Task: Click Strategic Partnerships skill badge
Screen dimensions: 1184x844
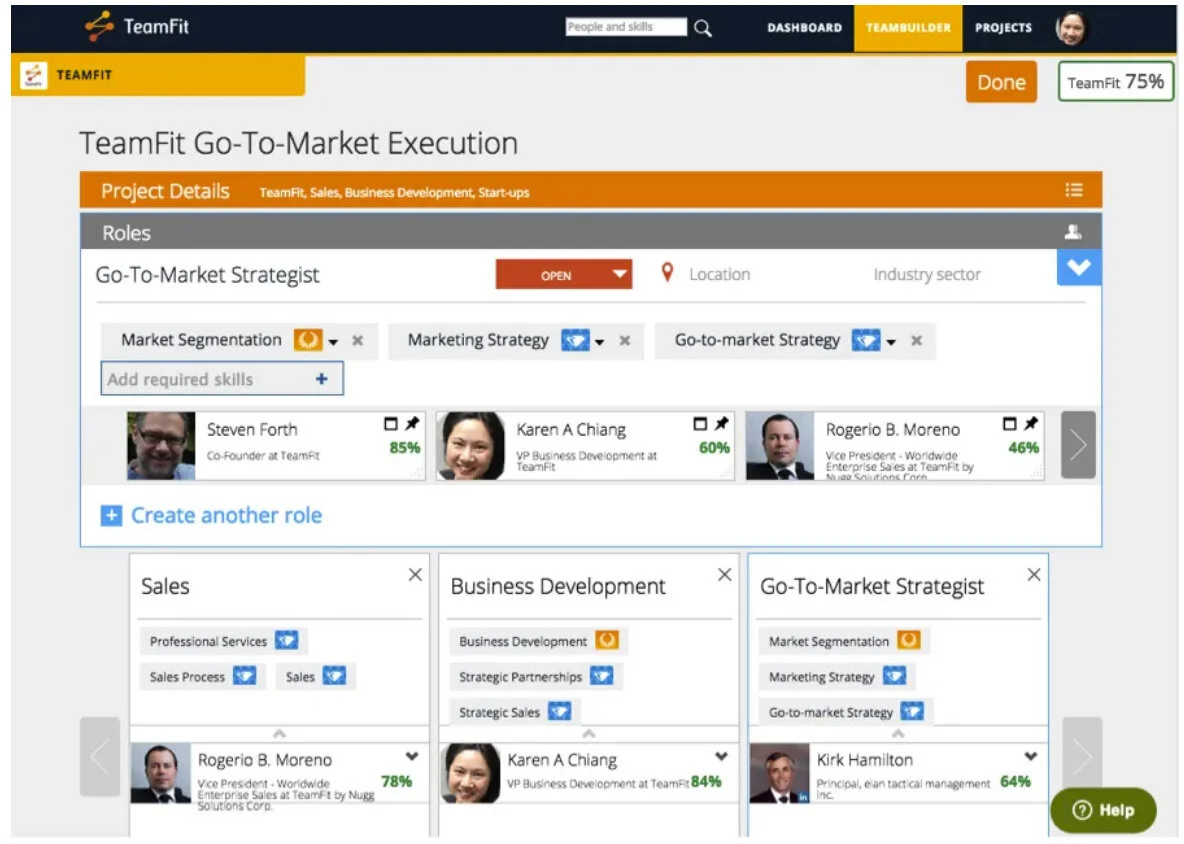Action: click(x=602, y=676)
